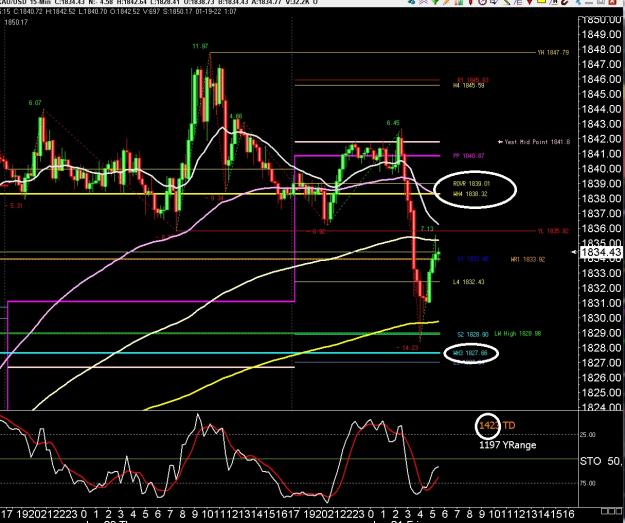Click the 25.00 stochastic scale label

pyautogui.click(x=588, y=435)
